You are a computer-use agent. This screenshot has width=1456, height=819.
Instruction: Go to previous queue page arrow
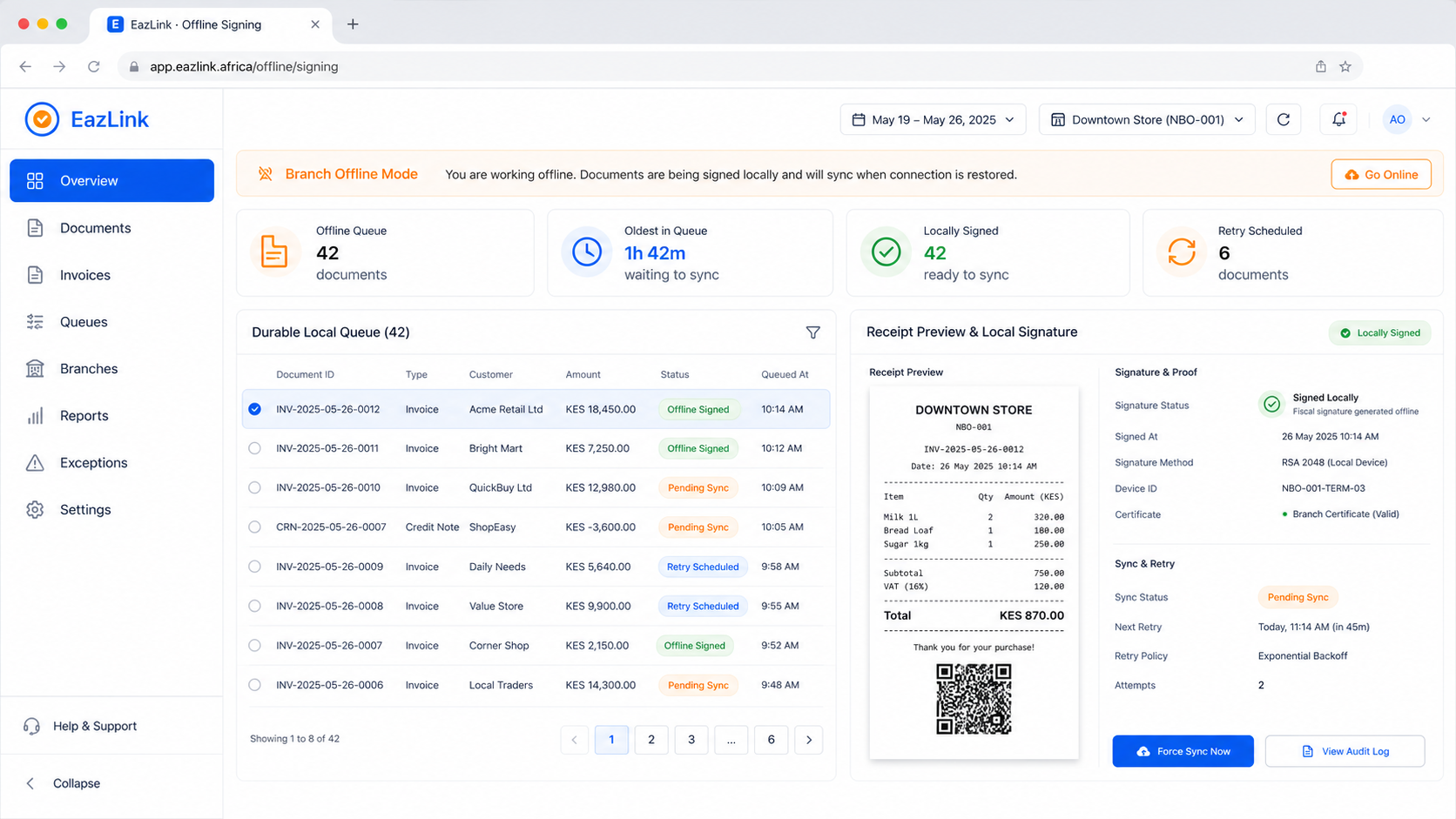tap(575, 740)
